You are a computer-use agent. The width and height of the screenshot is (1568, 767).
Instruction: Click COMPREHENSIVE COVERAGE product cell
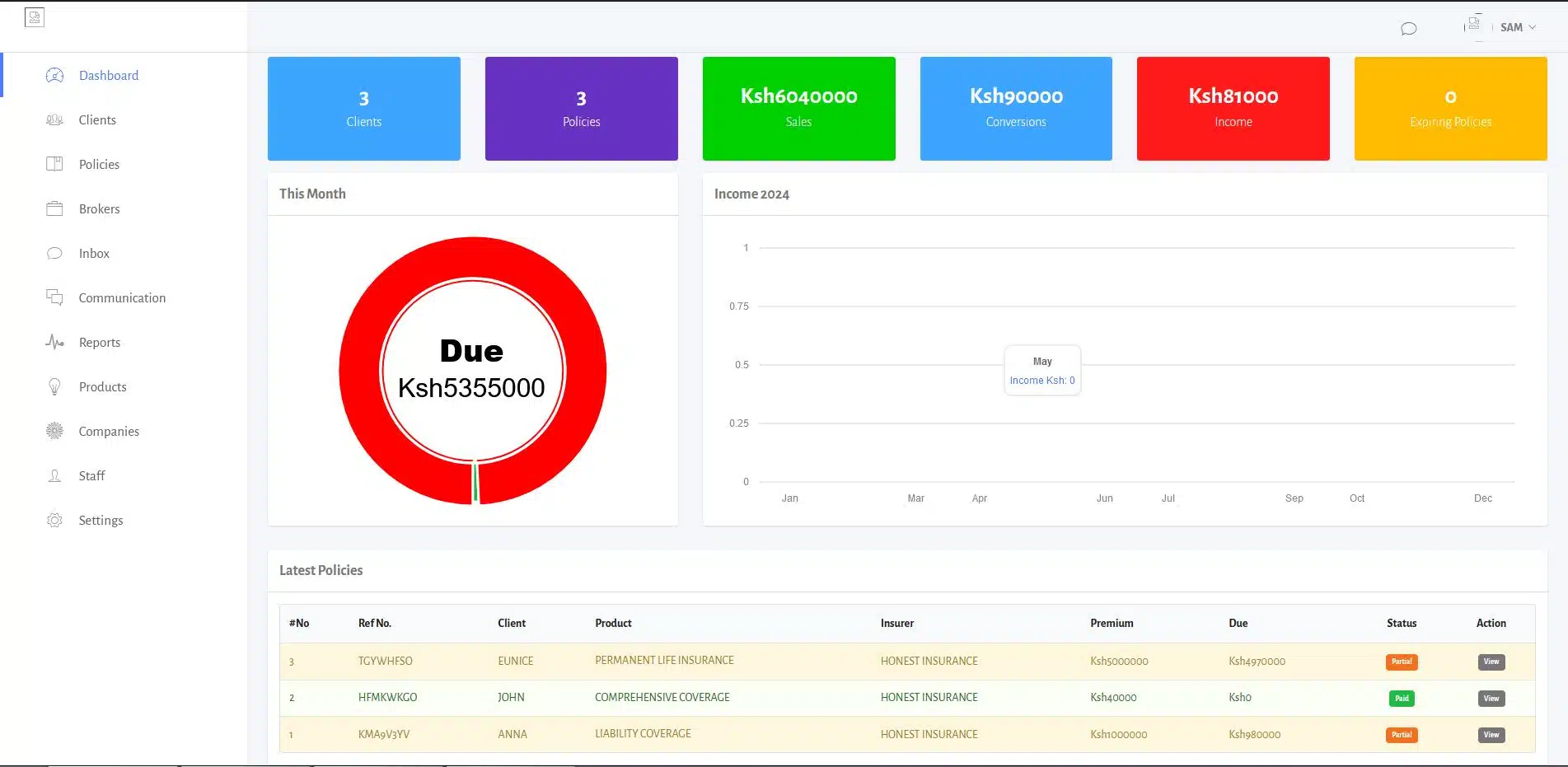662,698
